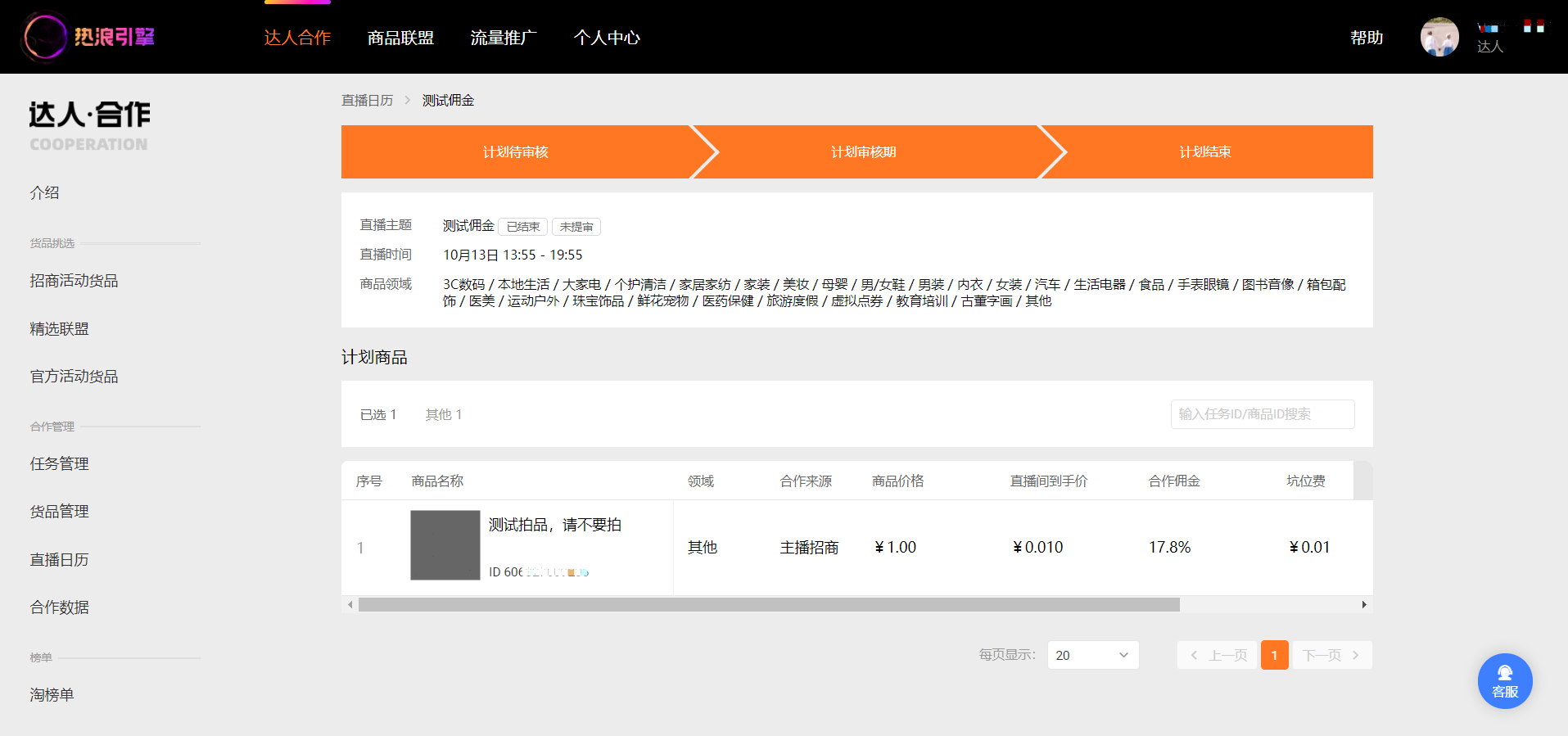Click the scrollbar right arrow in product table
This screenshot has height=736, width=1568.
[x=1364, y=605]
